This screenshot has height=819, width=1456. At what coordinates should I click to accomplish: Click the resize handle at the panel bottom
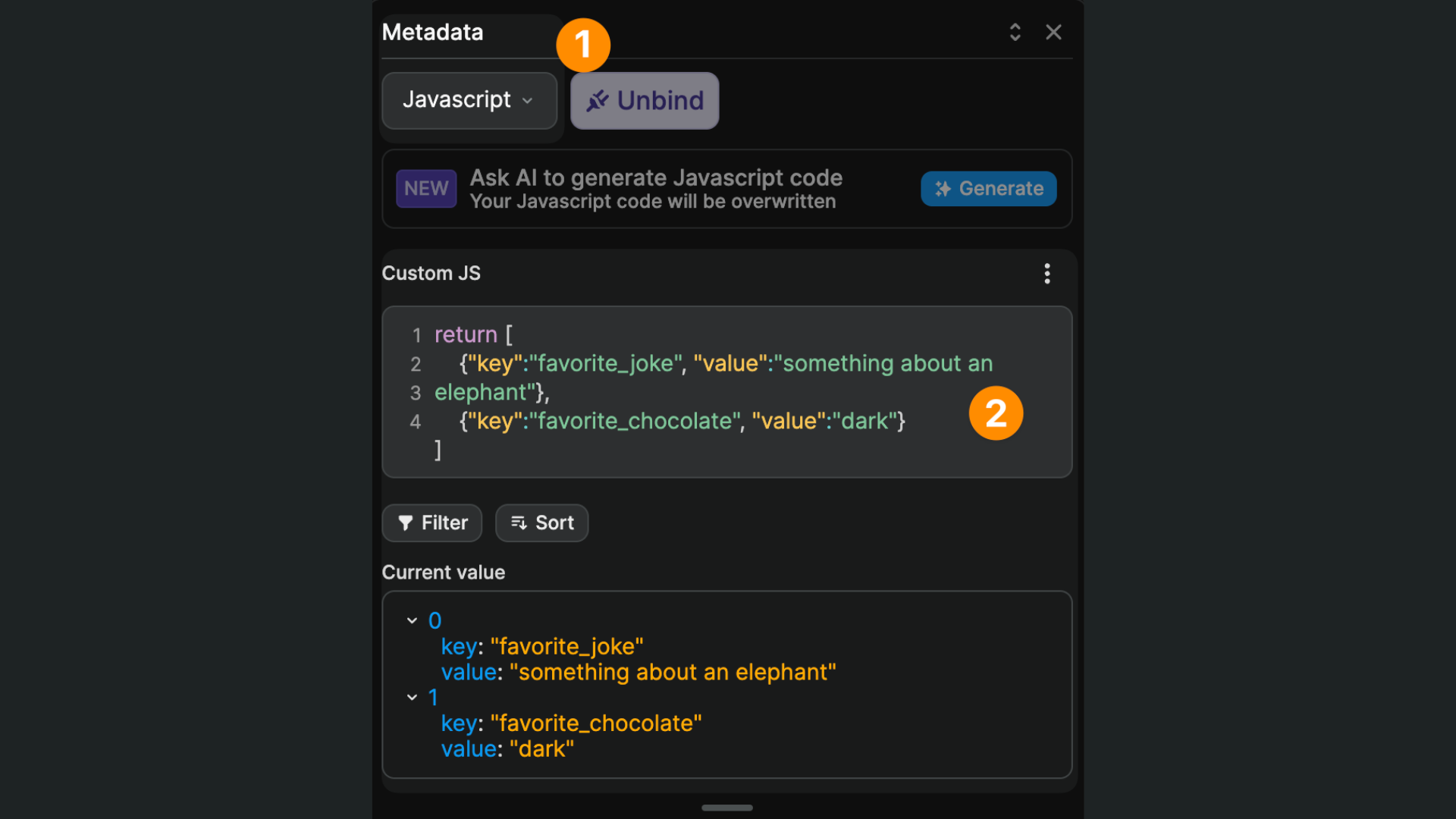(x=726, y=808)
